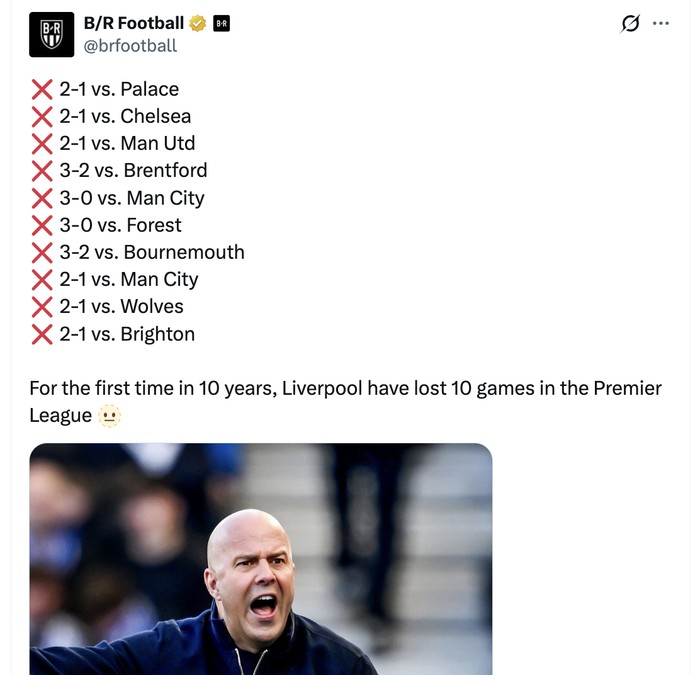Click the red X beside Palace result
The width and height of the screenshot is (700, 675).
[42, 89]
